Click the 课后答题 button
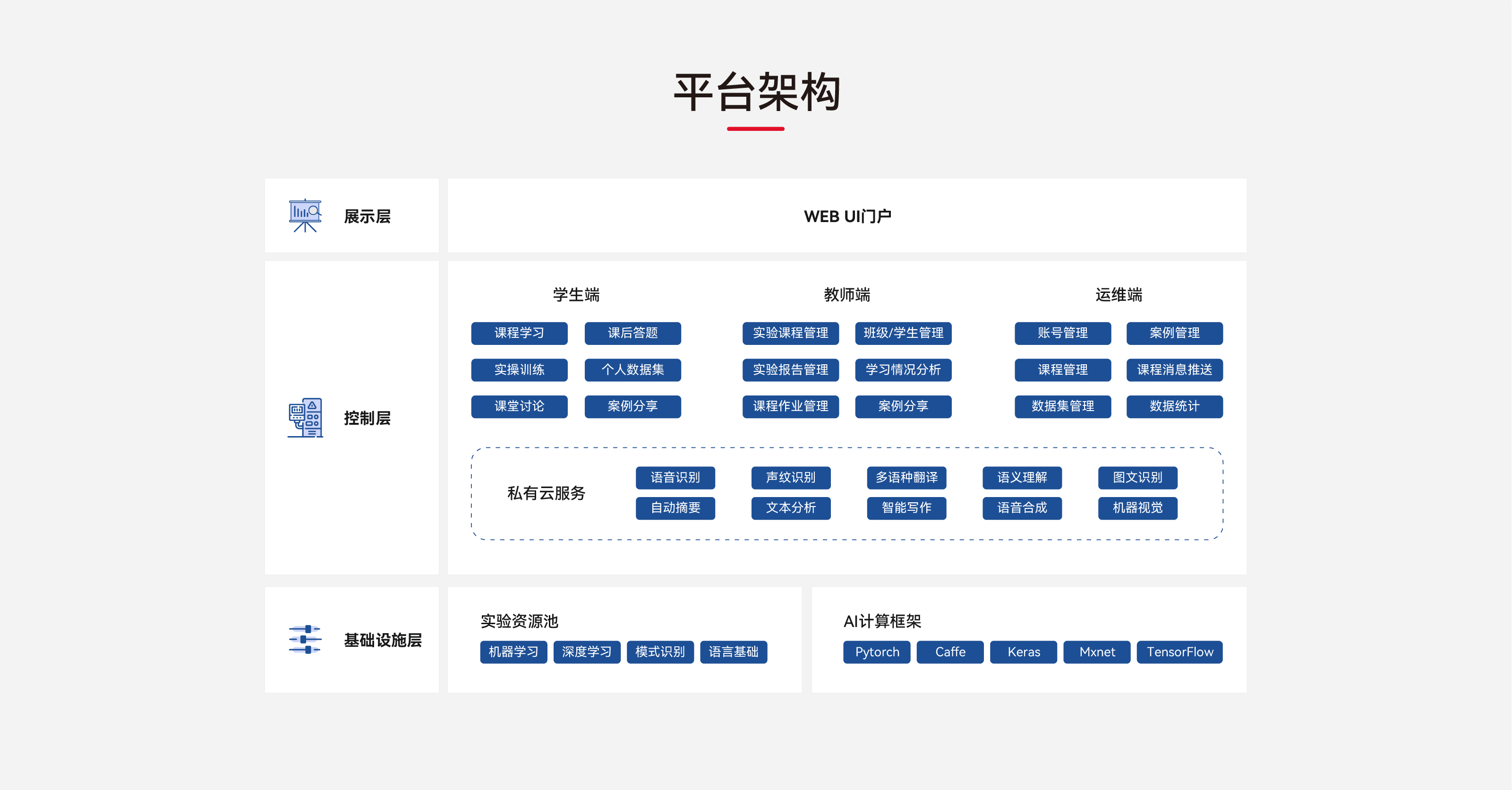Viewport: 1512px width, 790px height. pos(633,334)
